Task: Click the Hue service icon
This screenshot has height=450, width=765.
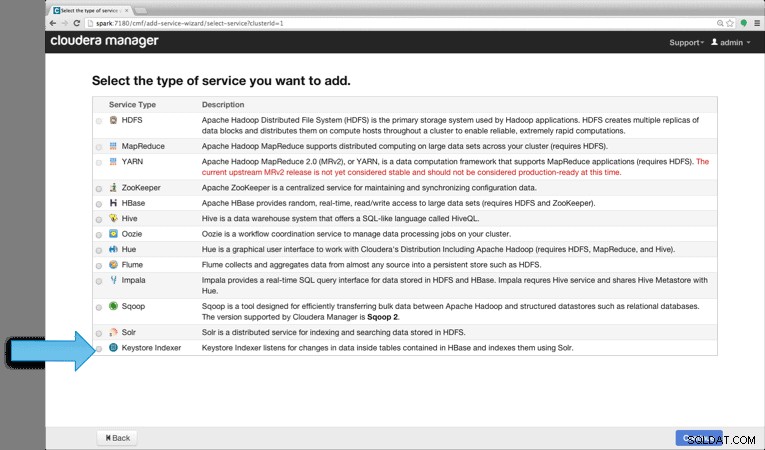Action: click(113, 249)
